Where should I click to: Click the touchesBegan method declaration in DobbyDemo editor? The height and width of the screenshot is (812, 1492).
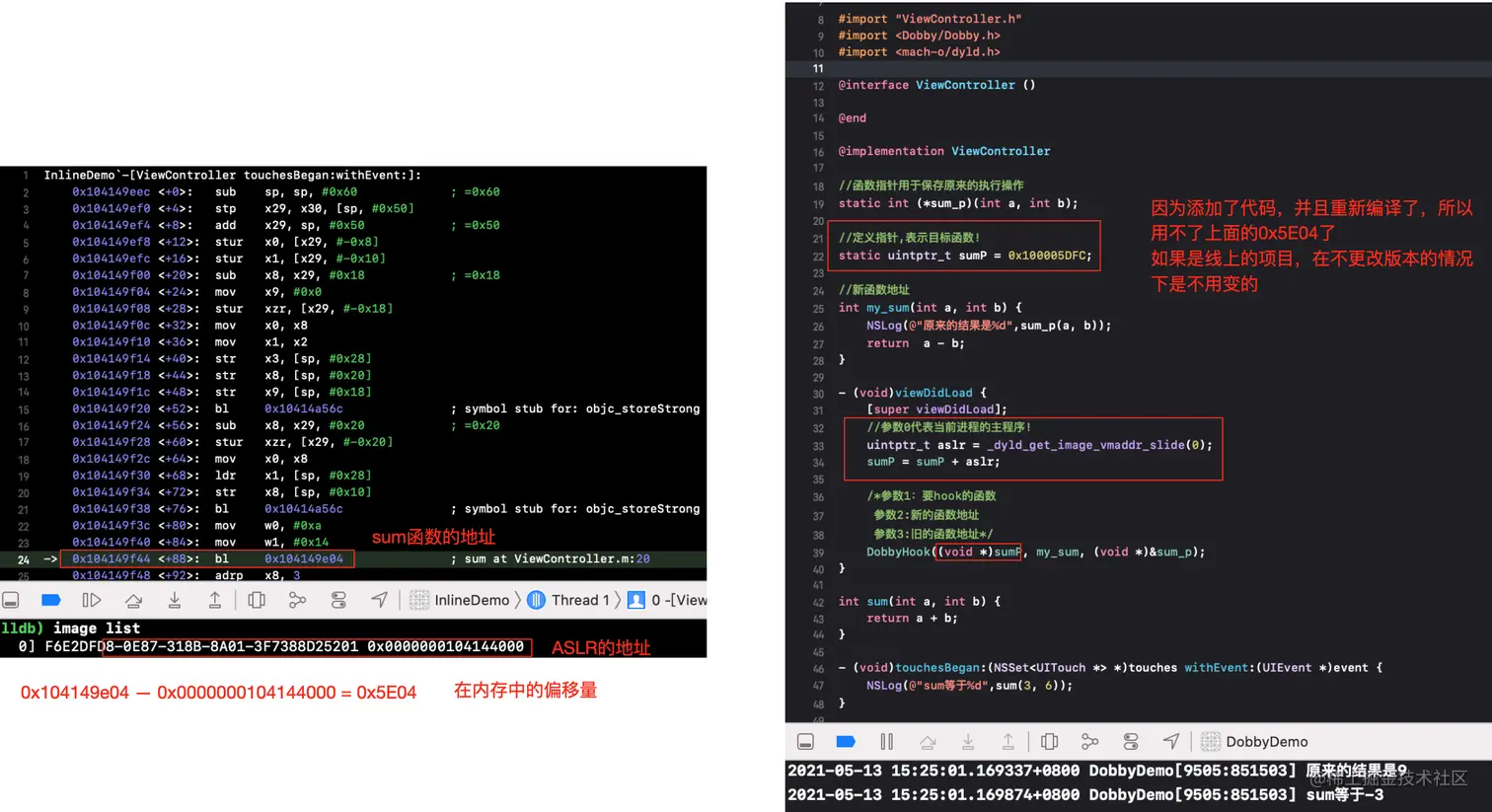tap(1110, 668)
